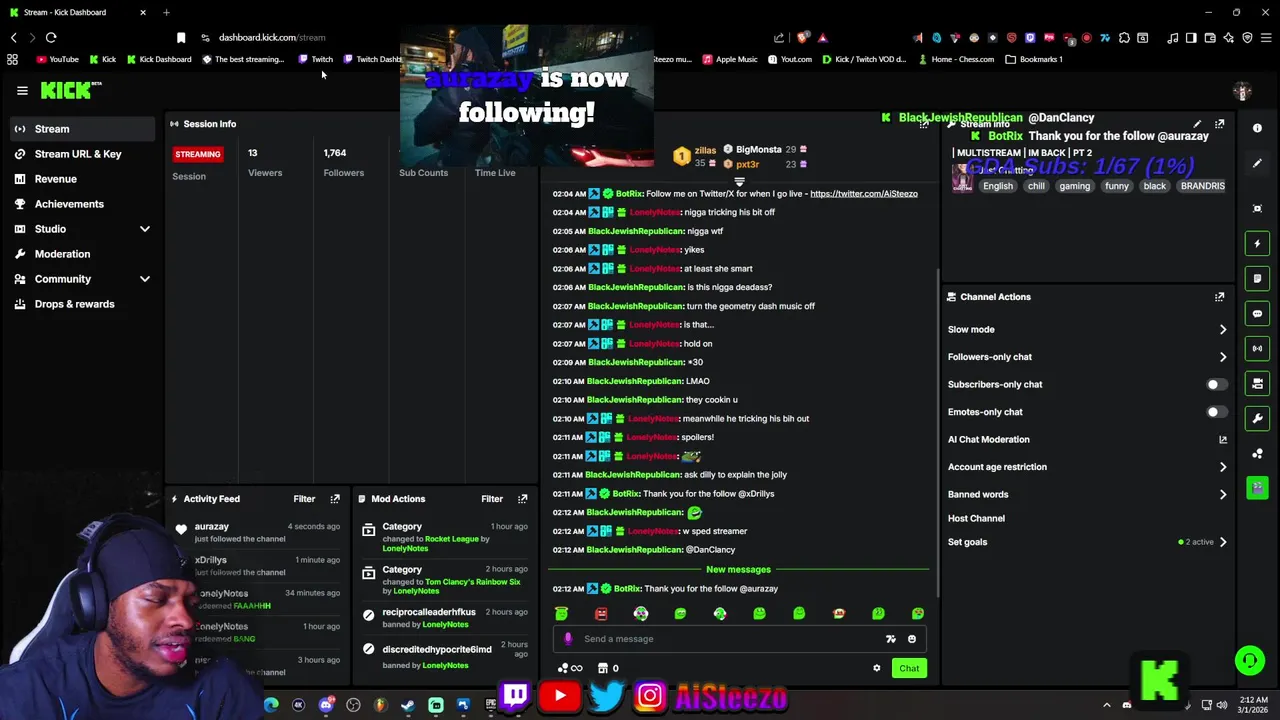Toggle the broadcast signal panel icon

click(1257, 348)
